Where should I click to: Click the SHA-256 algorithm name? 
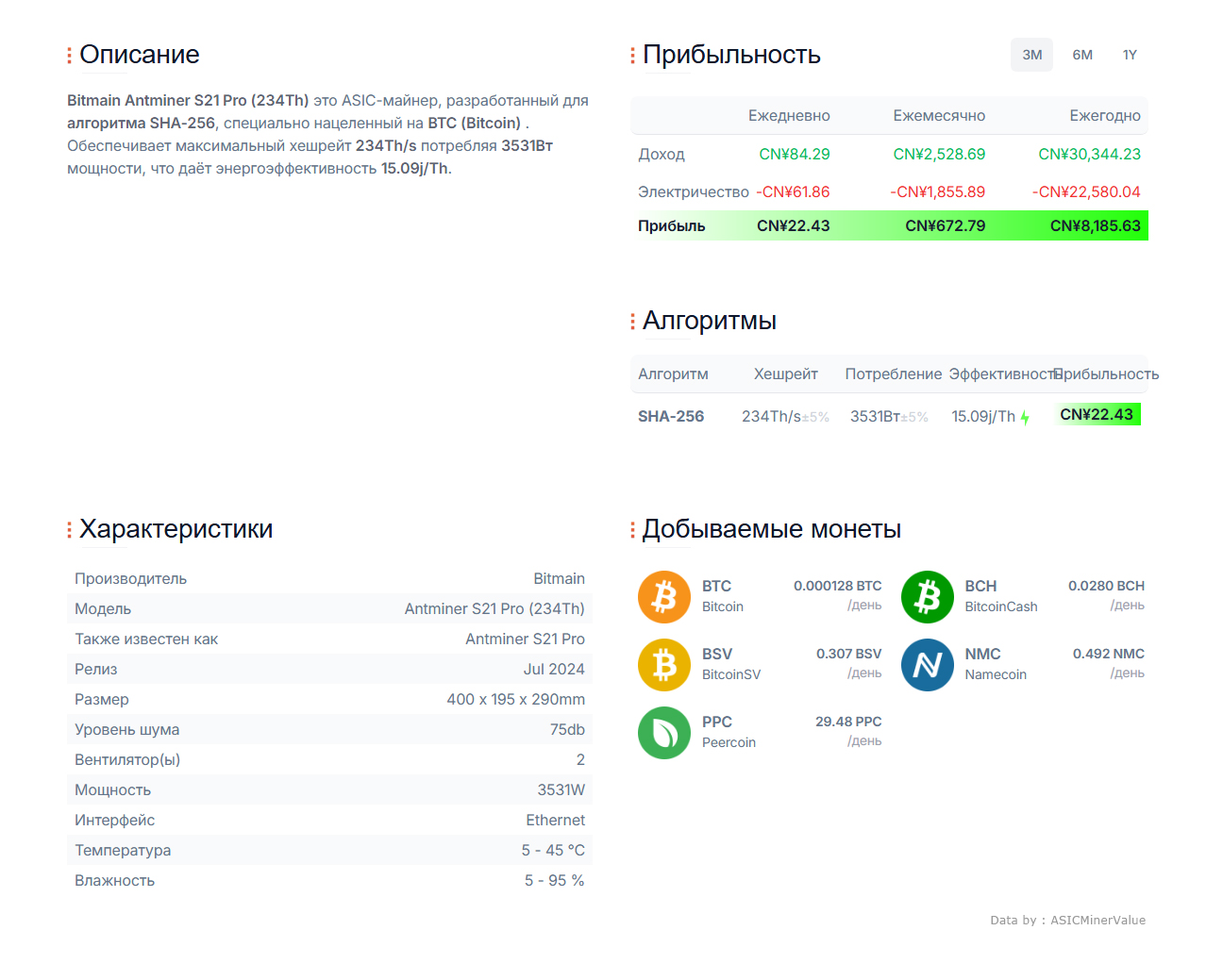click(671, 416)
